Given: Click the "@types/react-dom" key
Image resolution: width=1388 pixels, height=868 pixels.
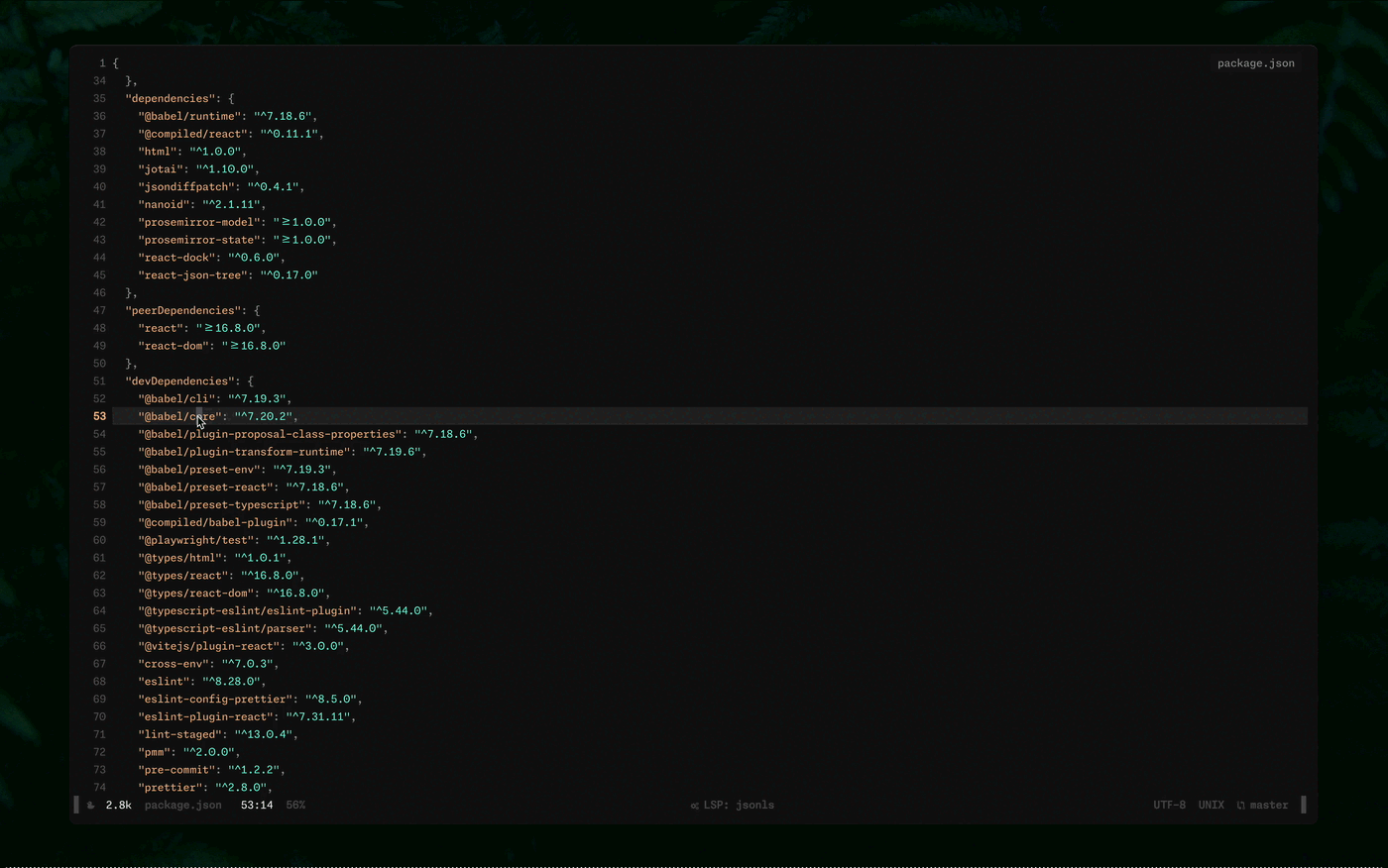Looking at the screenshot, I should pyautogui.click(x=196, y=594).
